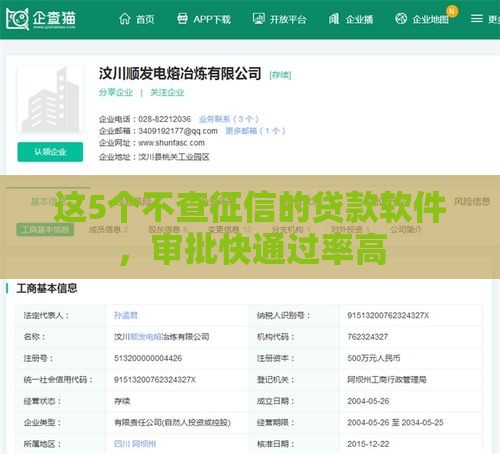Viewport: 500px width, 454px height.
Task: Click 登记机关 value 阿坝州工商行政管理局
Action: tap(387, 380)
